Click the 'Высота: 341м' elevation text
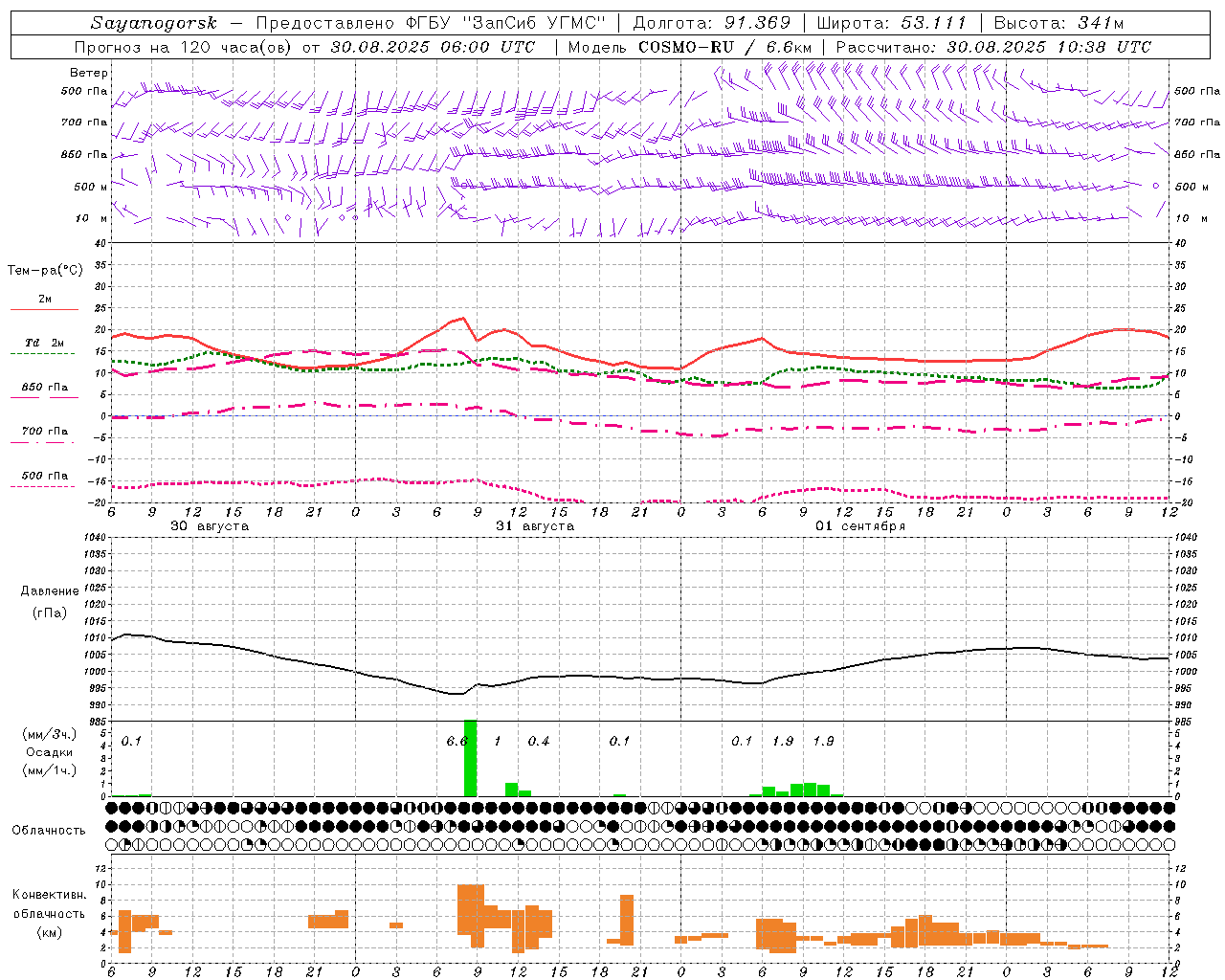This screenshot has height=980, width=1225. click(1059, 23)
